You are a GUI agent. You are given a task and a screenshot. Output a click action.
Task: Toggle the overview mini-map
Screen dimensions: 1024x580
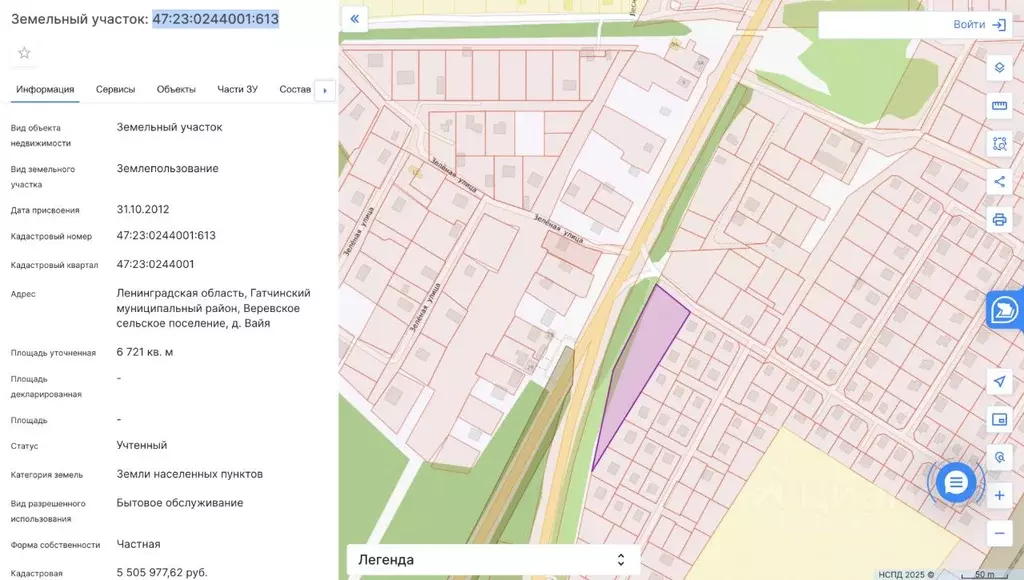(998, 420)
